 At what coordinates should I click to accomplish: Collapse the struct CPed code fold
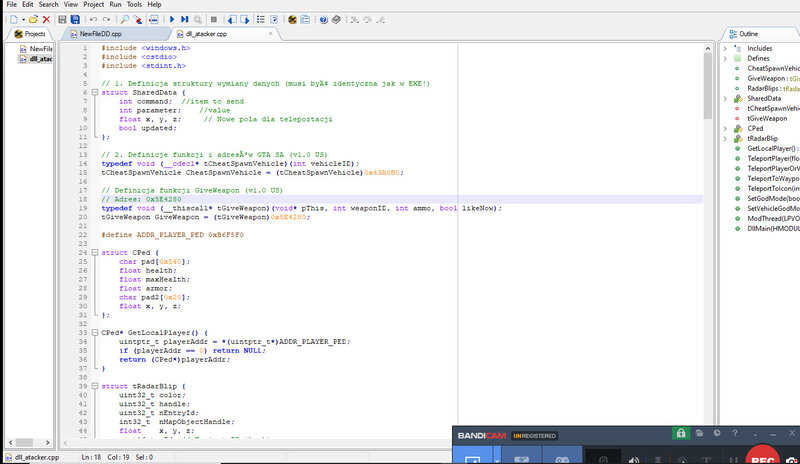[x=94, y=252]
